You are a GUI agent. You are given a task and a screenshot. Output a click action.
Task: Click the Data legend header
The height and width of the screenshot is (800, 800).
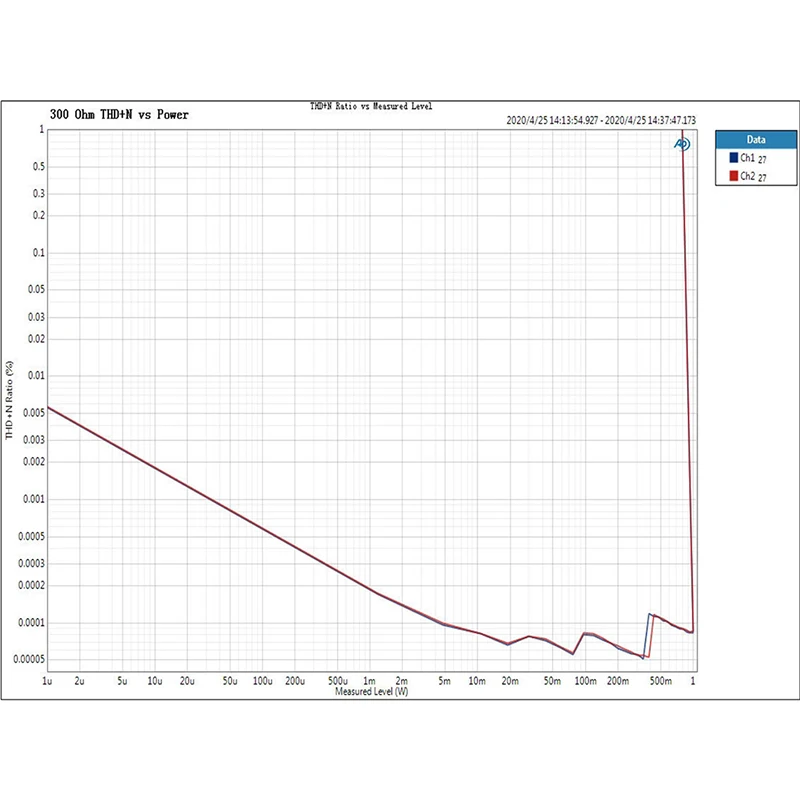(x=756, y=139)
